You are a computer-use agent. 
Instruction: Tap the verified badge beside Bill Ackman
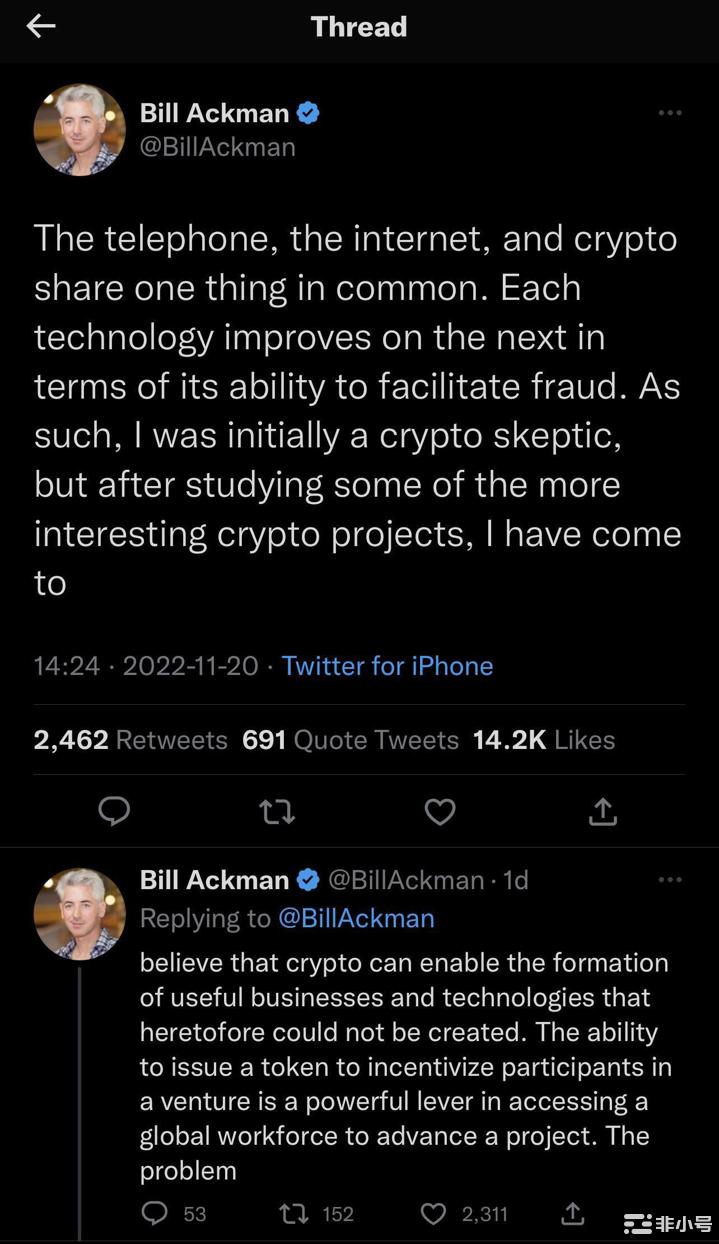click(309, 114)
